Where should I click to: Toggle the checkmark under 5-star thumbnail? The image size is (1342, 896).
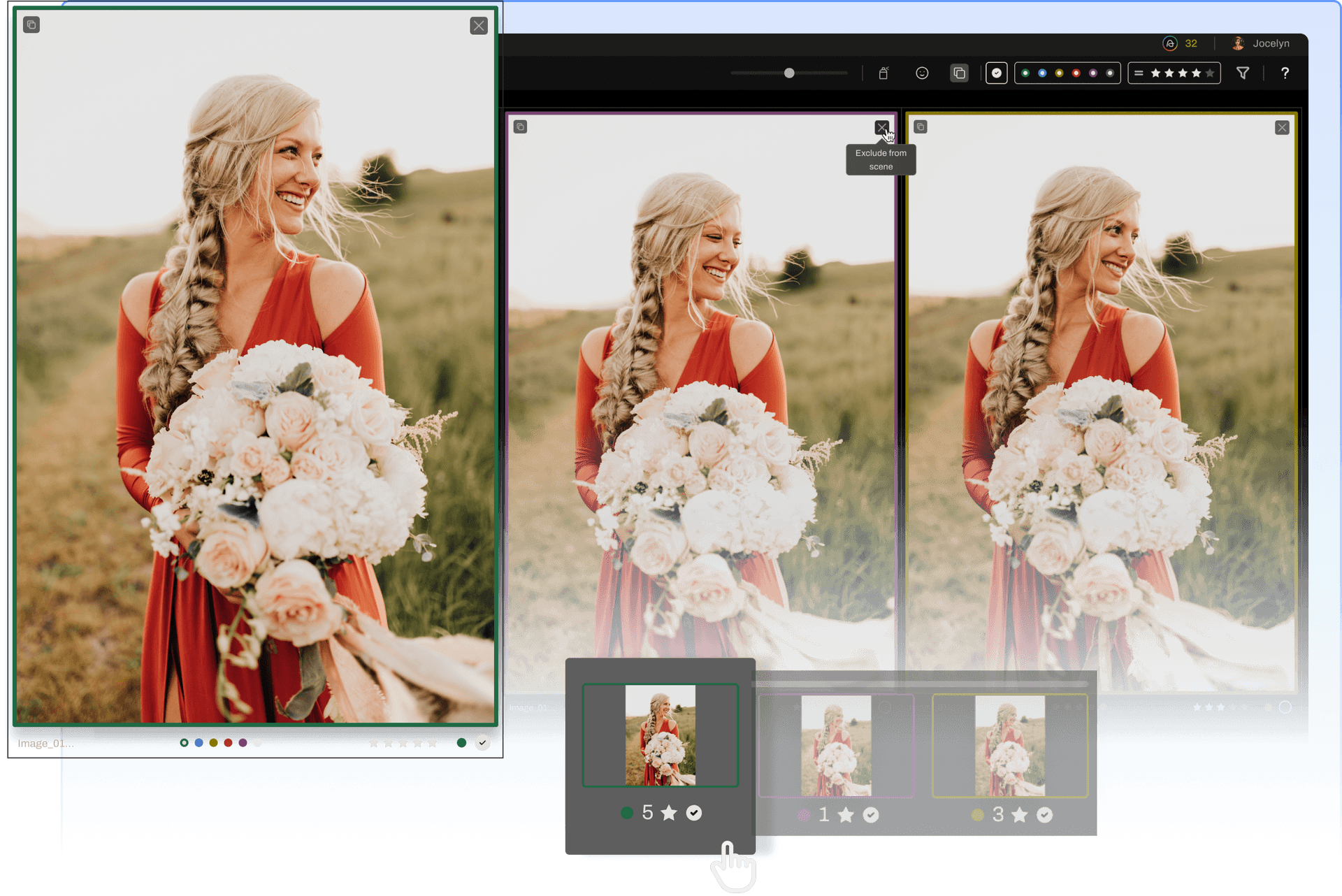tap(694, 813)
